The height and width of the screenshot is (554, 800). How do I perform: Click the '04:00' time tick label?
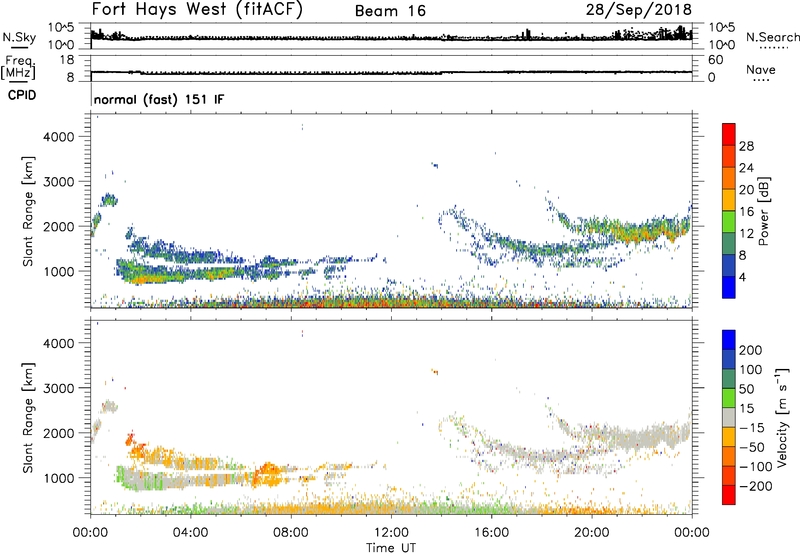190,533
